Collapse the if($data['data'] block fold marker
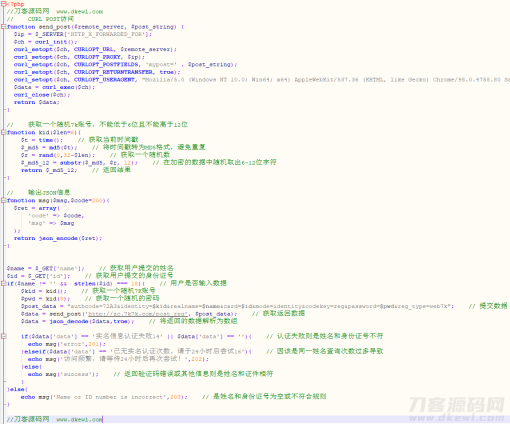The image size is (510, 424). tap(3, 336)
